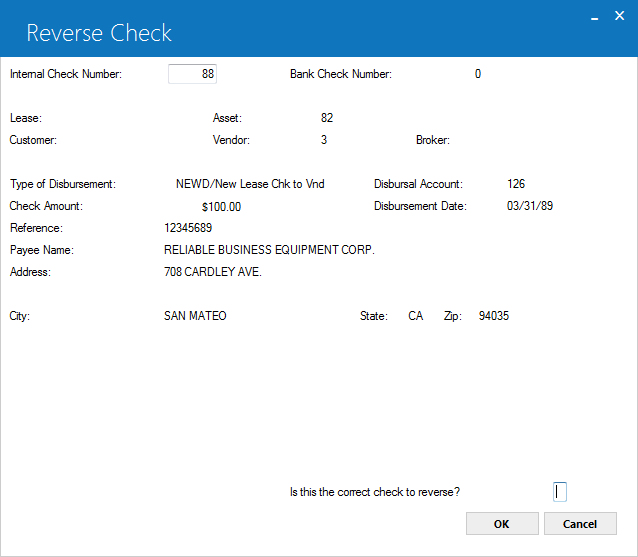Click the 'Bank Check Number:' label
The height and width of the screenshot is (557, 638).
click(341, 74)
